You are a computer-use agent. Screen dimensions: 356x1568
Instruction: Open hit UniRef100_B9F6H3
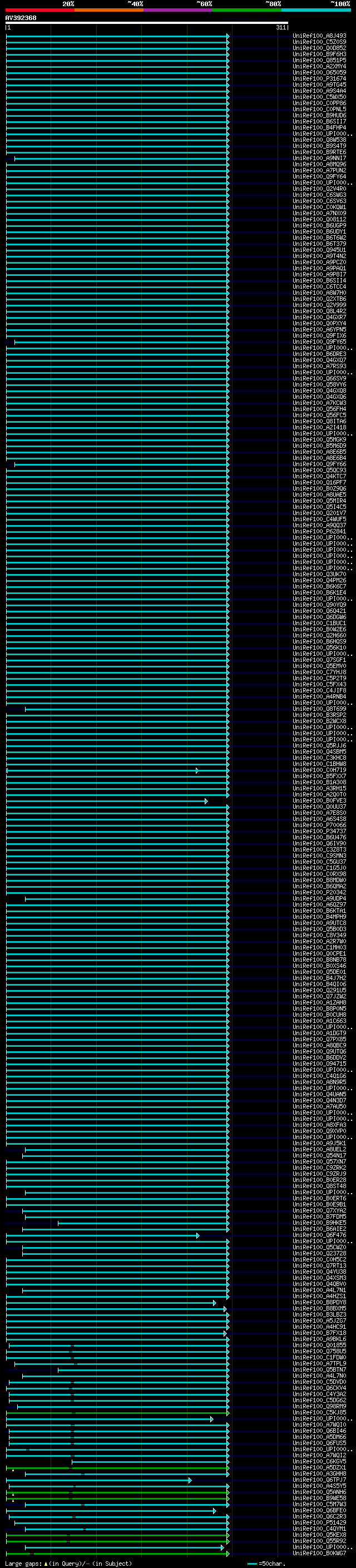(x=319, y=54)
